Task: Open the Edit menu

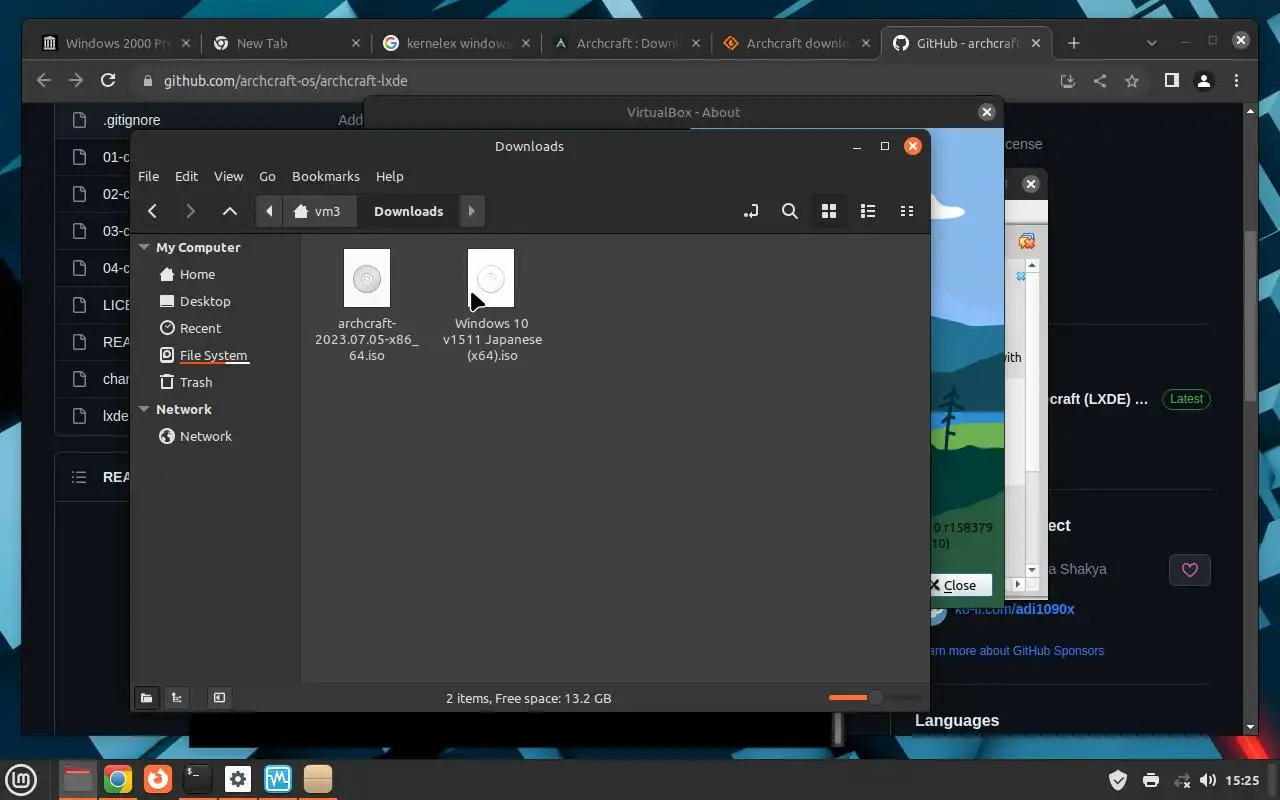Action: [186, 176]
